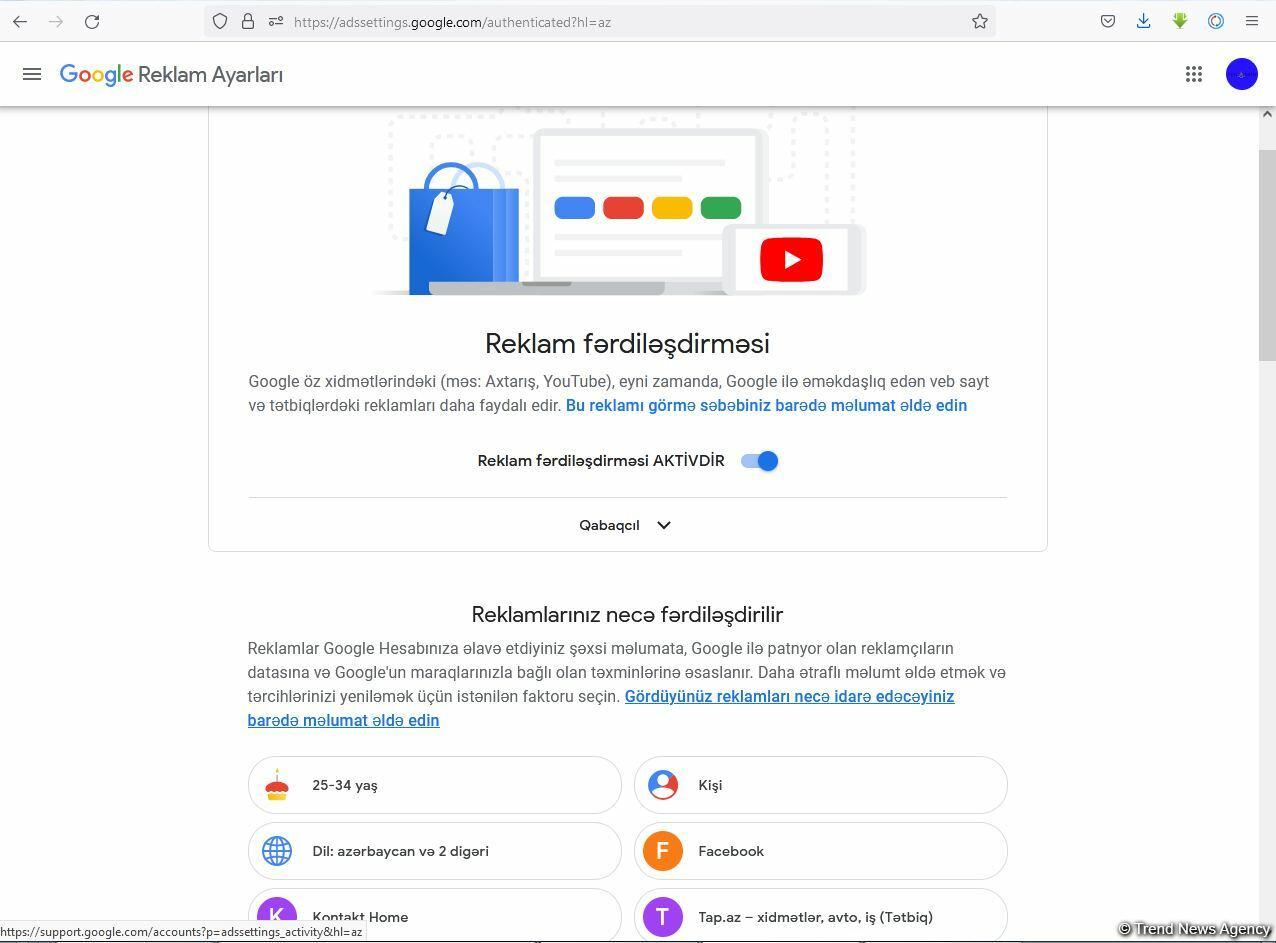This screenshot has width=1276, height=943.
Task: Click the page vertical scrollbar thumb
Action: tap(1267, 255)
